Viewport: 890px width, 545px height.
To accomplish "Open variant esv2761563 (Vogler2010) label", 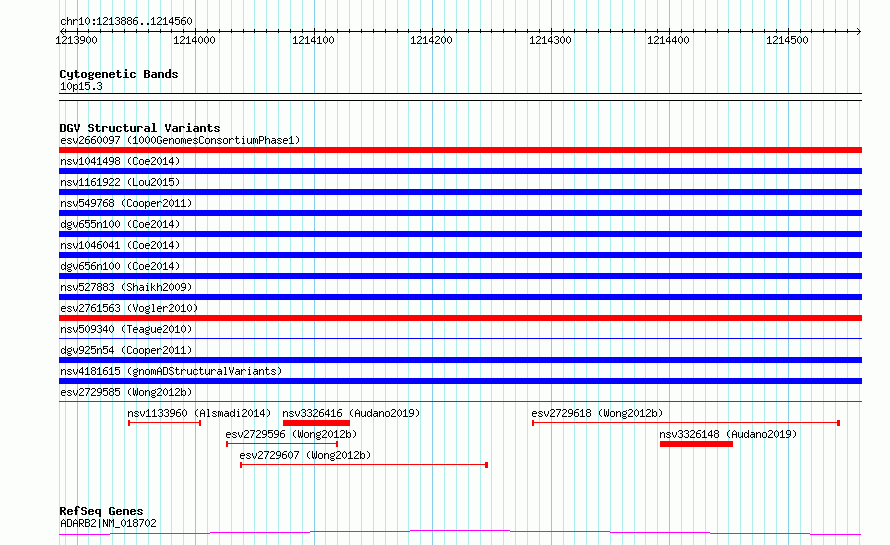I will (129, 308).
